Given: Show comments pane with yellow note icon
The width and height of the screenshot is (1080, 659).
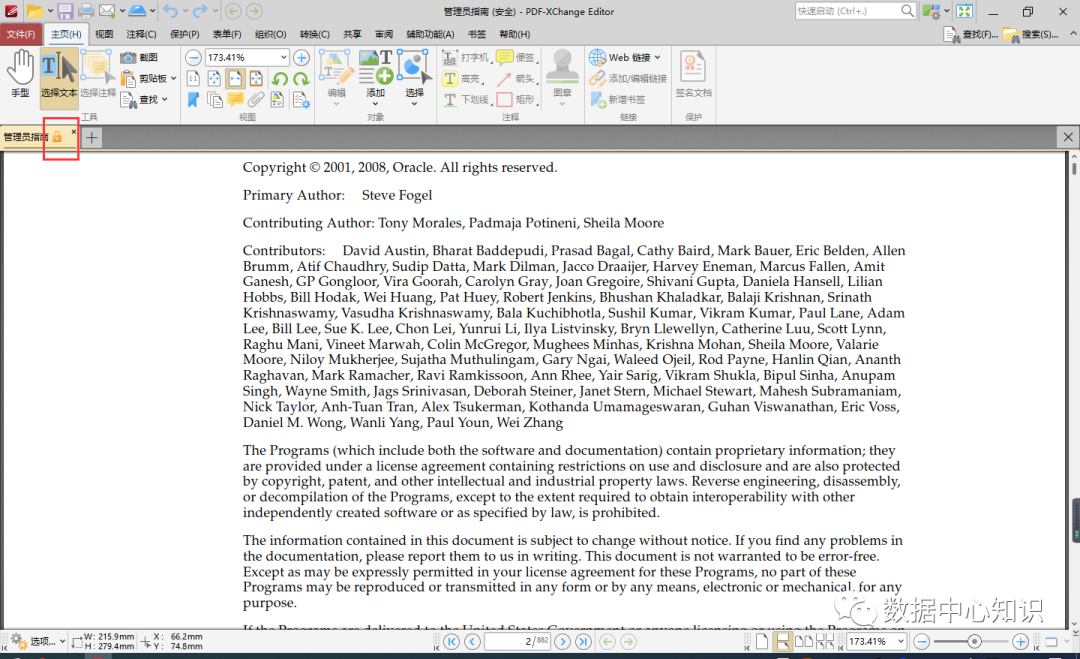Looking at the screenshot, I should pos(236,100).
